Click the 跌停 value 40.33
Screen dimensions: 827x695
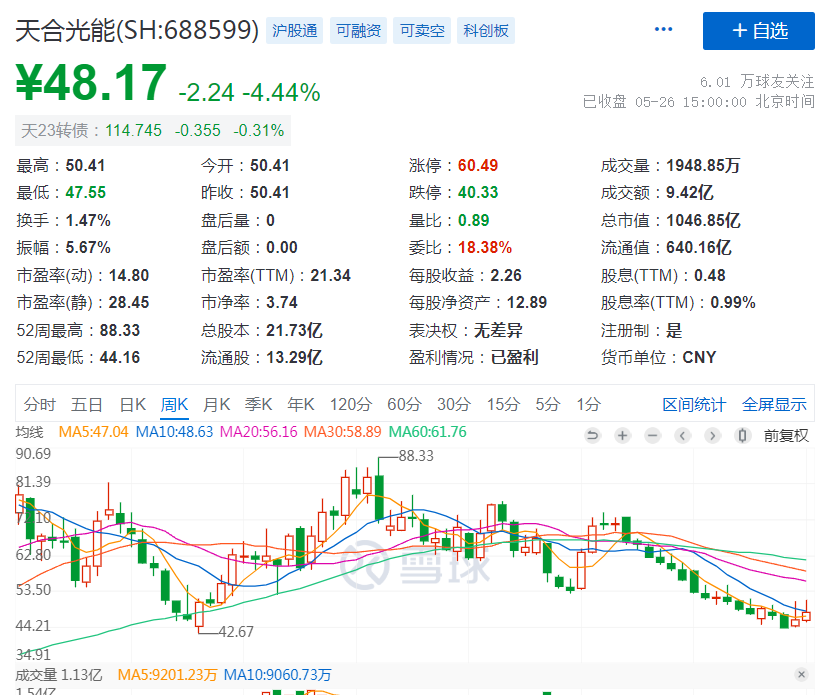[478, 192]
